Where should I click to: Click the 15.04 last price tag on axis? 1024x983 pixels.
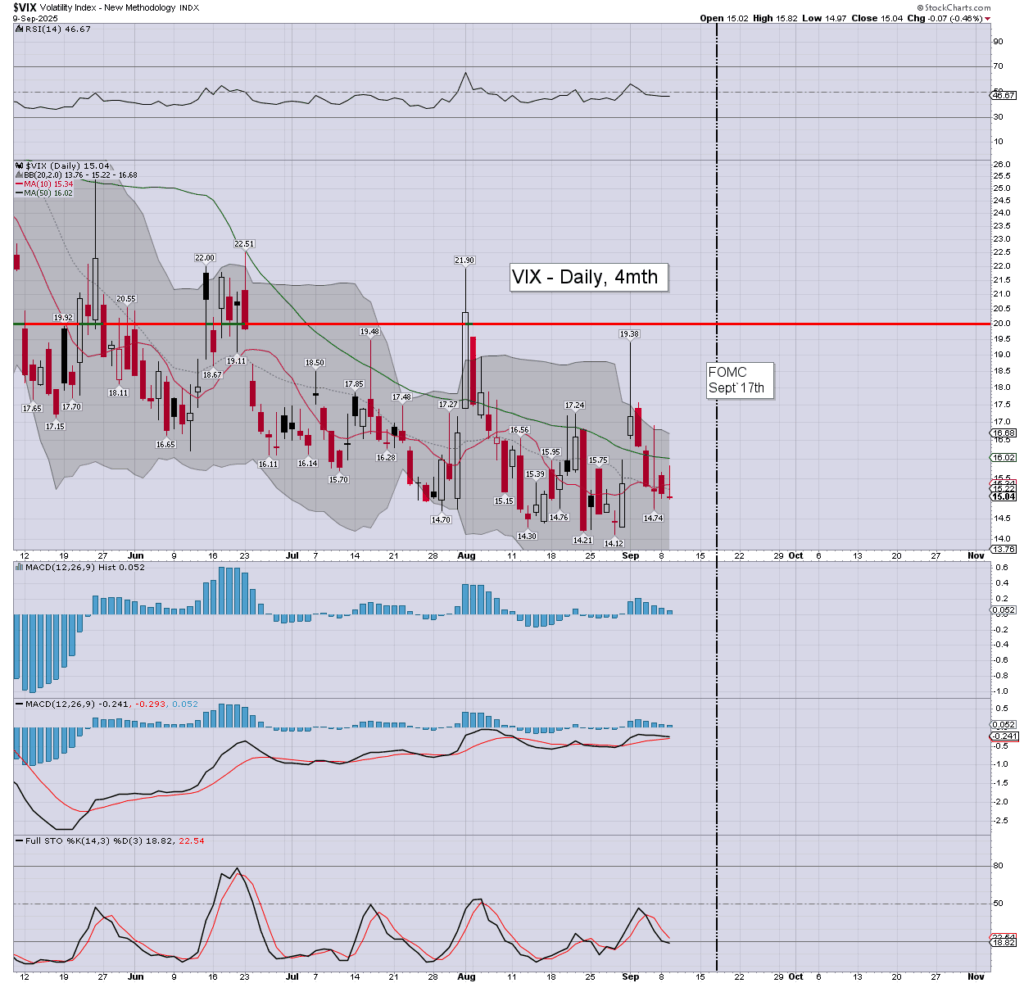coord(1002,496)
